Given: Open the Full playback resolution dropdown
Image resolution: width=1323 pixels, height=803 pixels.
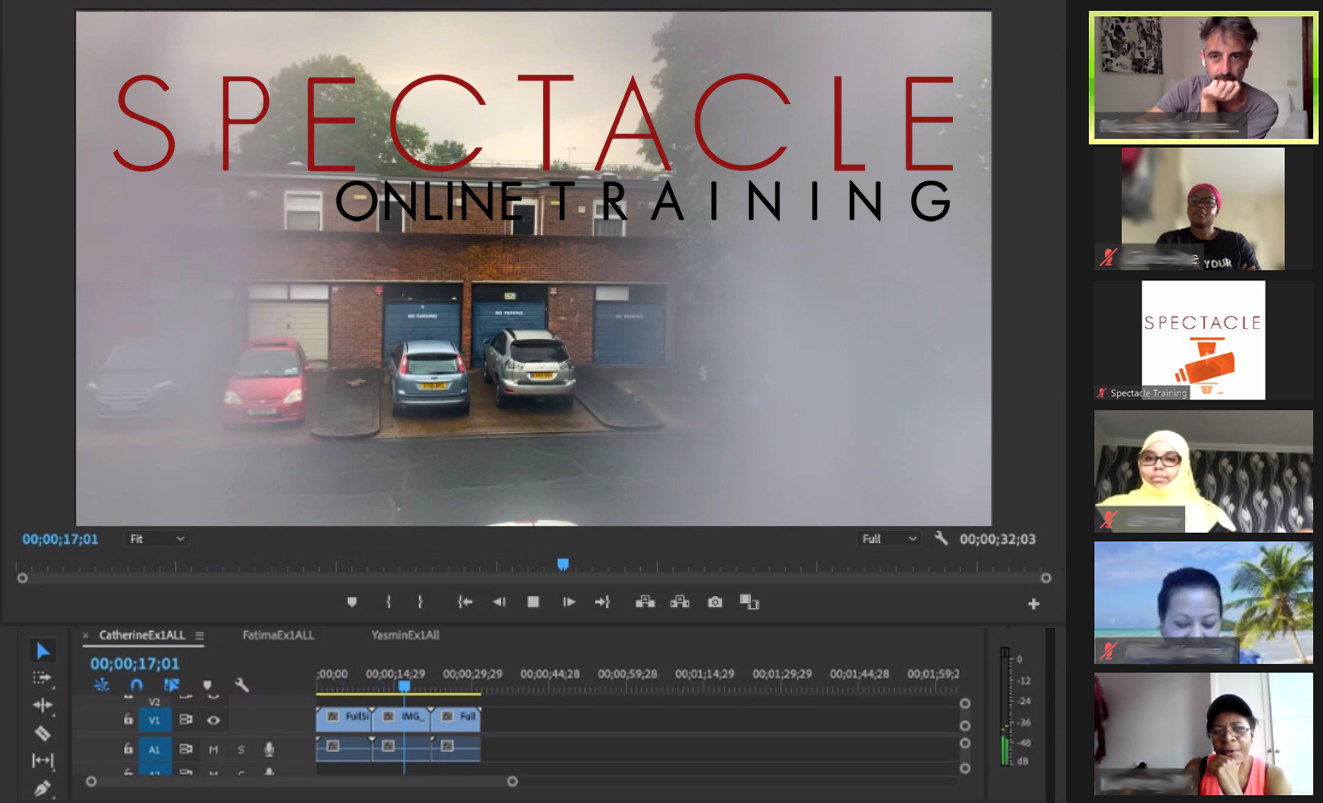Looking at the screenshot, I should pyautogui.click(x=889, y=539).
